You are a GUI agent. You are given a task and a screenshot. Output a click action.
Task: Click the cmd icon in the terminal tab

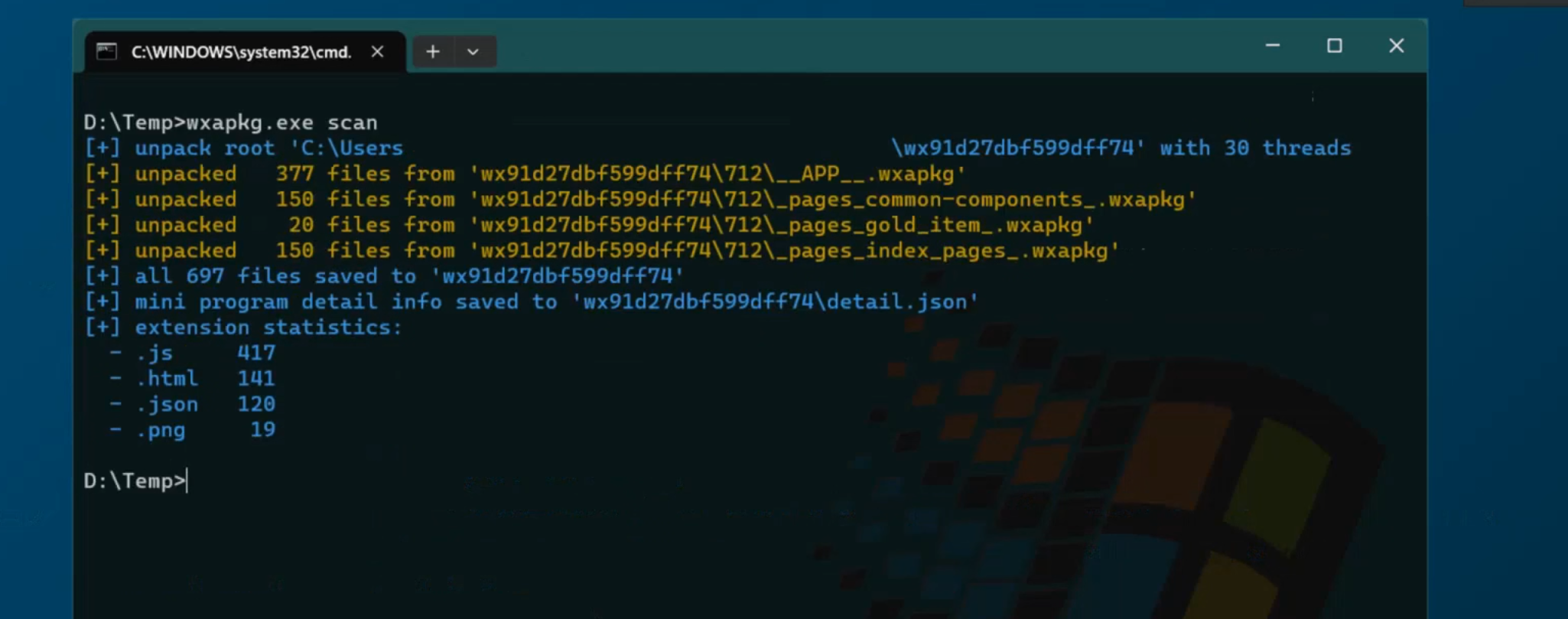click(x=106, y=51)
